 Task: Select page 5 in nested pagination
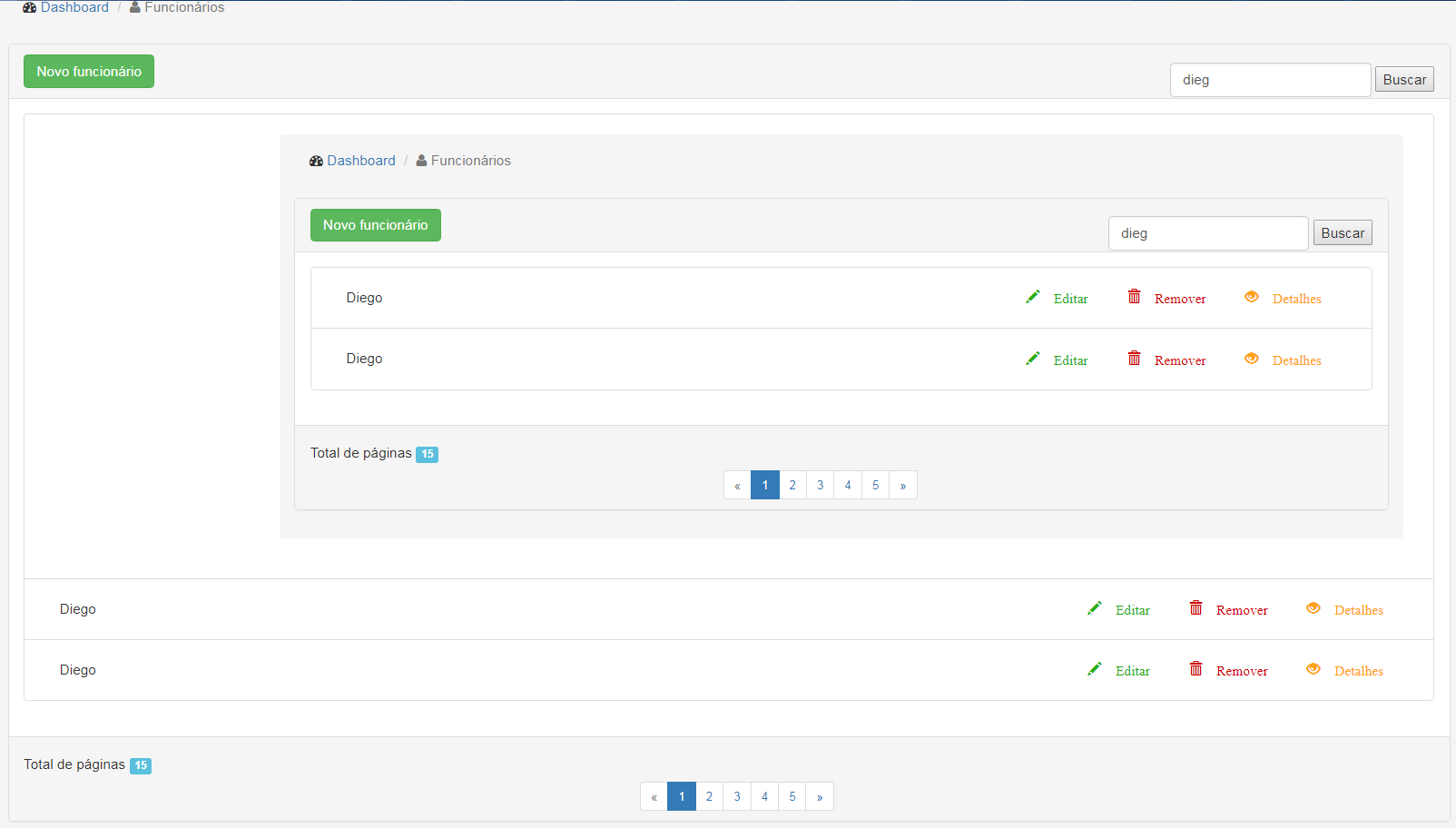tap(875, 485)
